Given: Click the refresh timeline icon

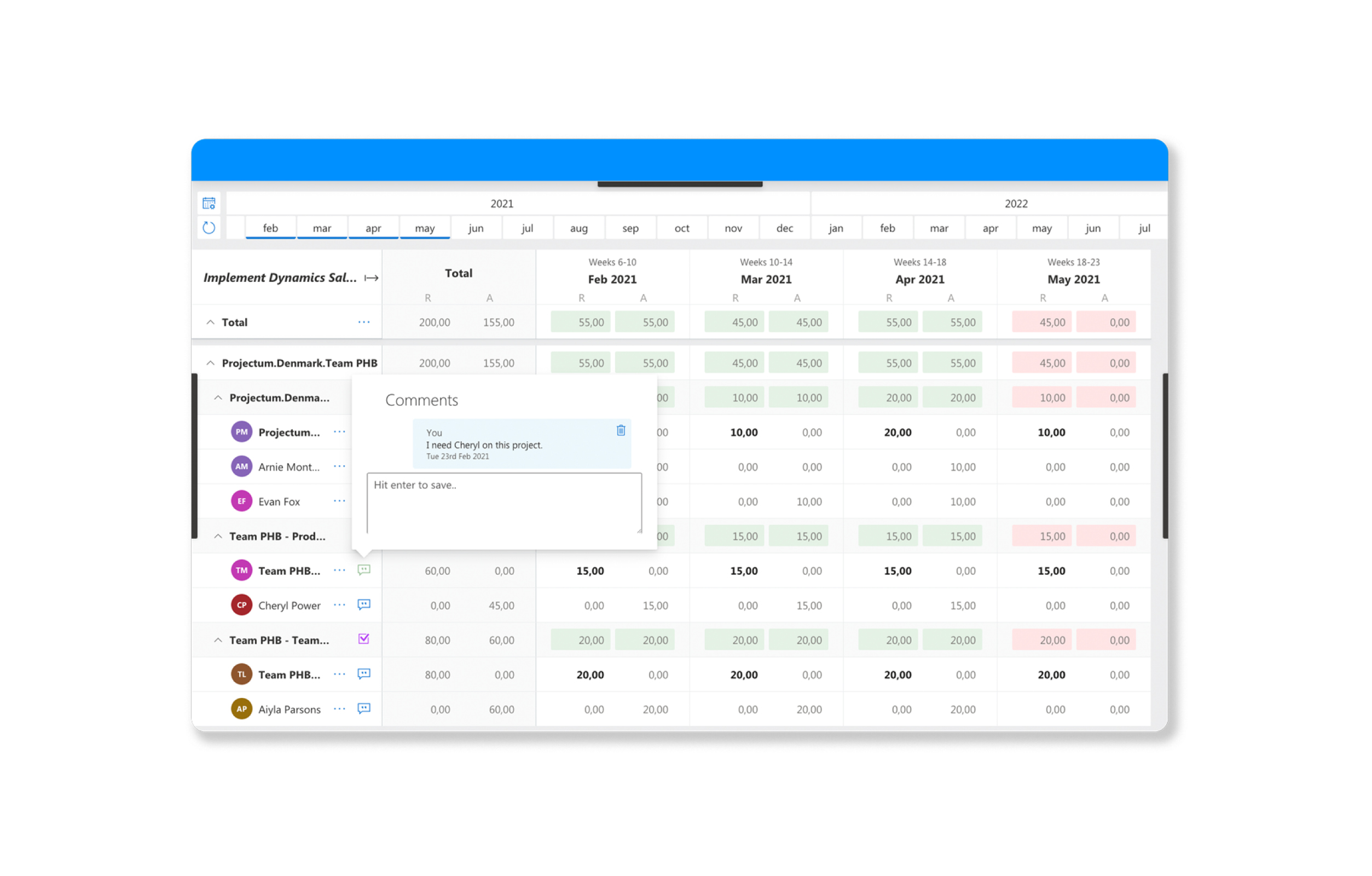Looking at the screenshot, I should click(209, 228).
